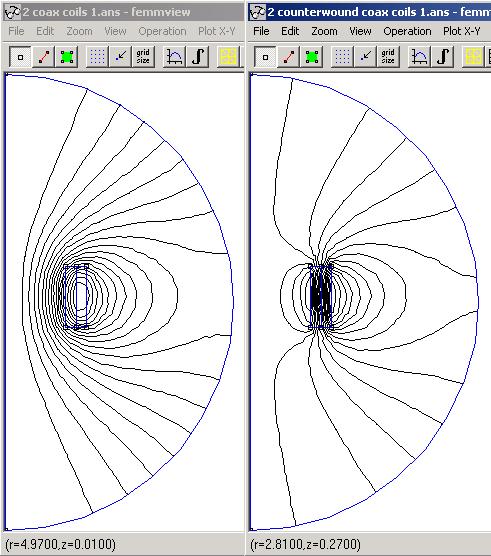Select point mode in counterwound coils window
491x556 pixels.
[x=265, y=57]
